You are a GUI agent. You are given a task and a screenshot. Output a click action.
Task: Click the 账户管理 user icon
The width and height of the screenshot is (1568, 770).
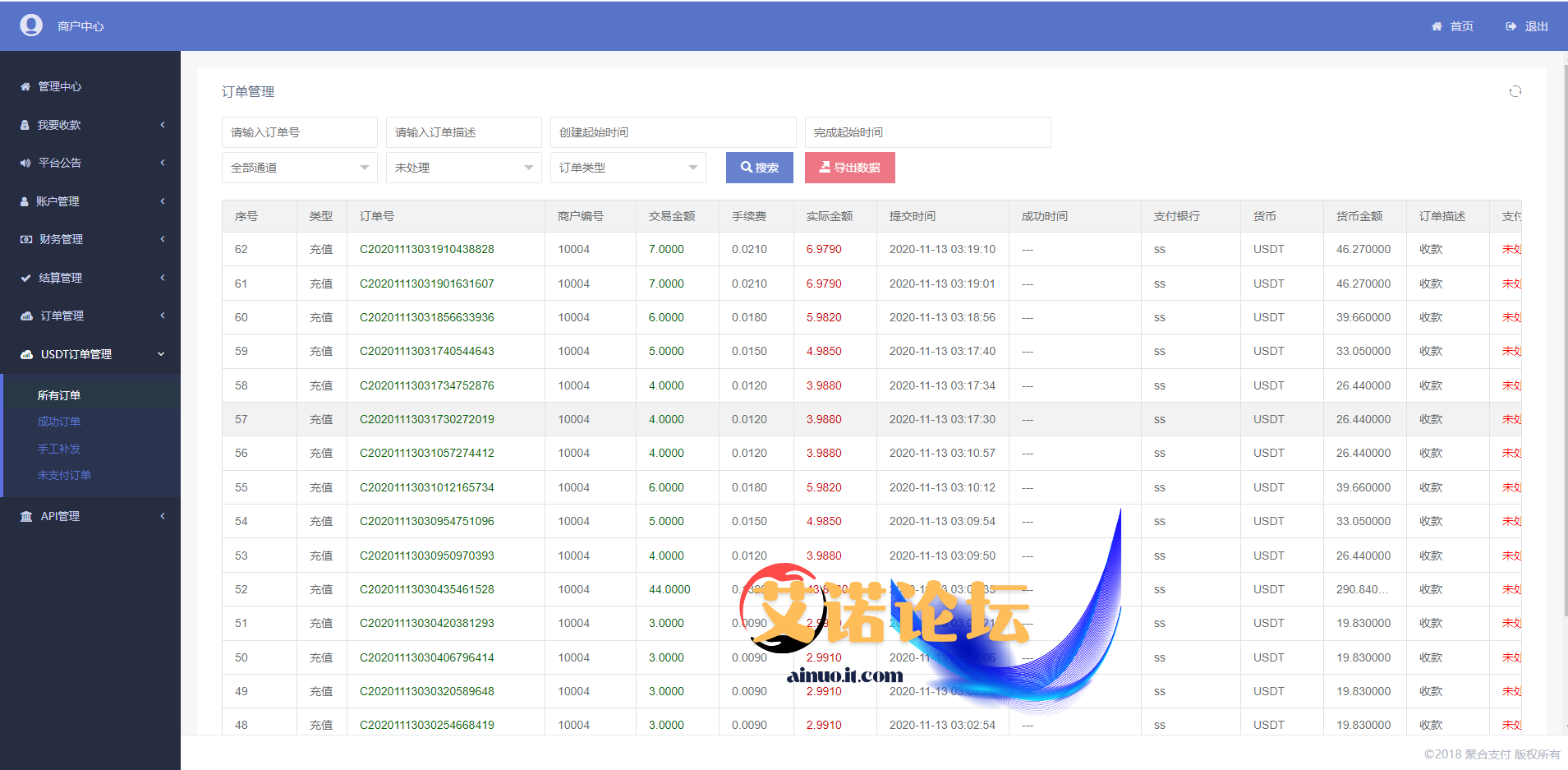25,201
